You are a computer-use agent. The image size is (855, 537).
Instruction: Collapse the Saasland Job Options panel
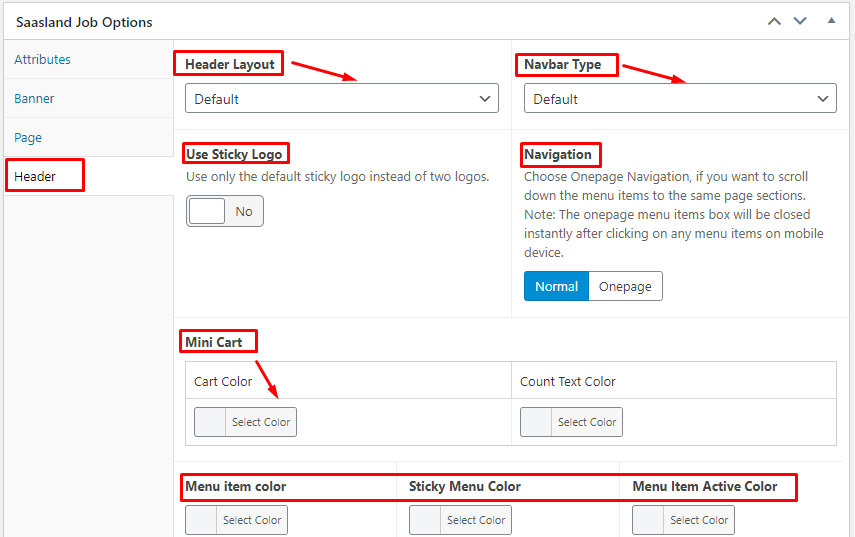click(x=832, y=21)
